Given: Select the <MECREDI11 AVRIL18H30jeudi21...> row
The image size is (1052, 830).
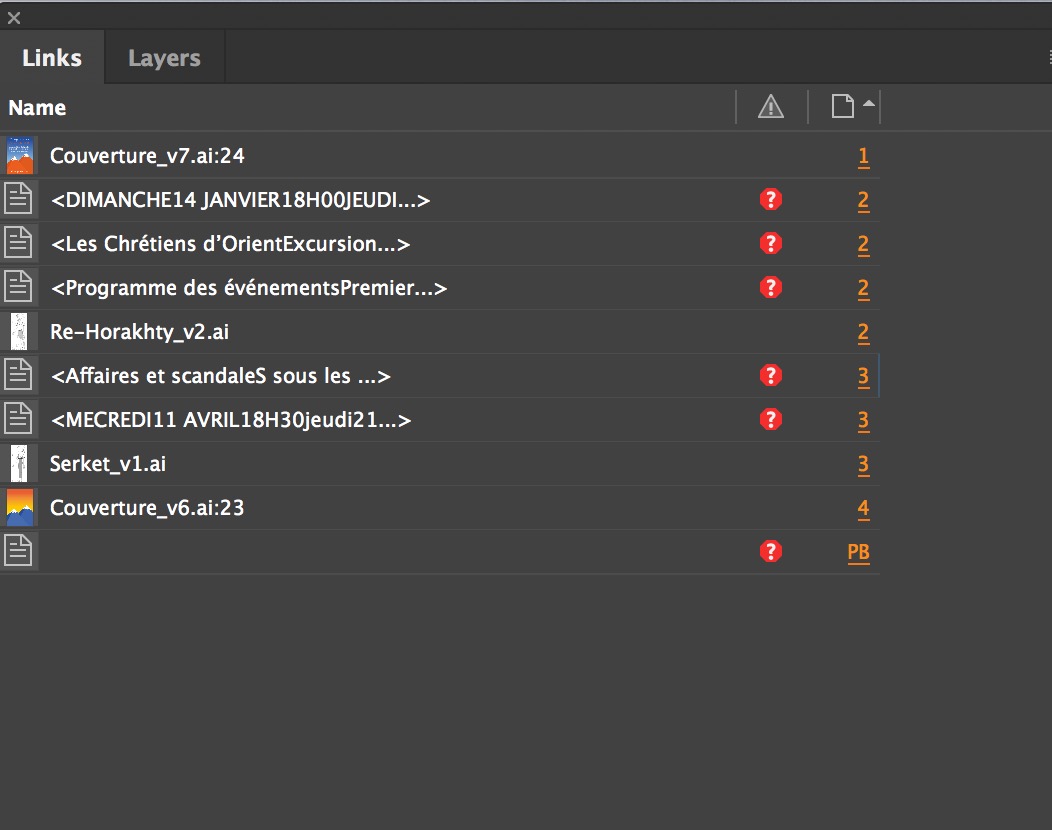Looking at the screenshot, I should point(440,420).
